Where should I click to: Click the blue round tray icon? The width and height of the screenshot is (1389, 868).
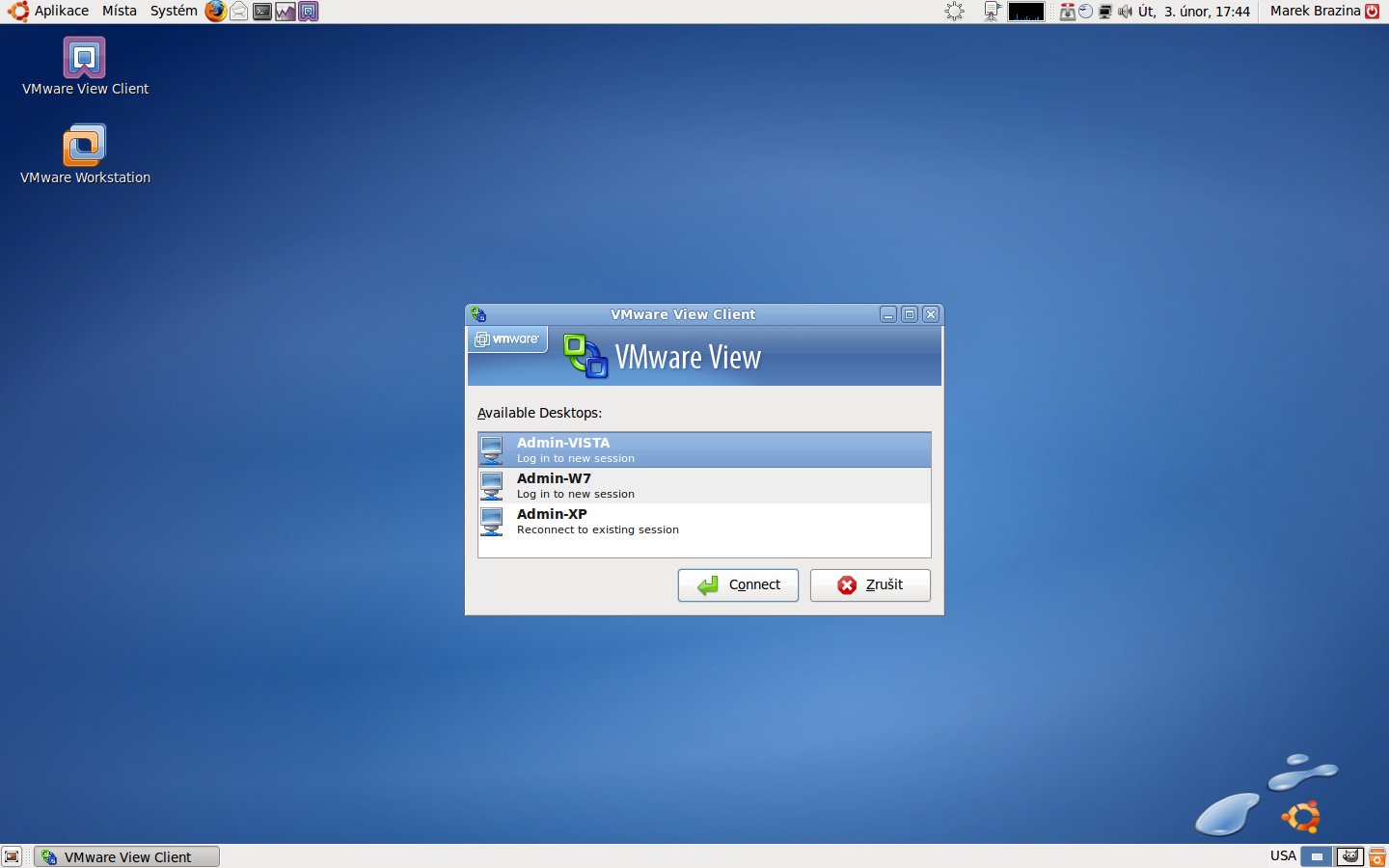pyautogui.click(x=1085, y=12)
